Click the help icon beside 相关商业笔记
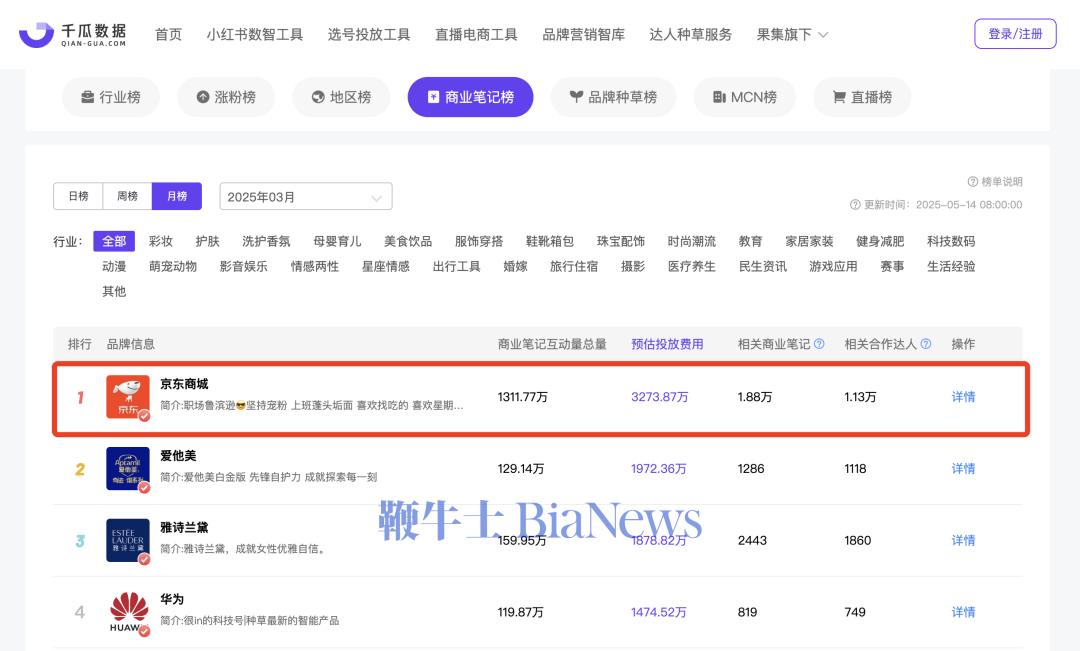This screenshot has width=1080, height=651. 819,344
